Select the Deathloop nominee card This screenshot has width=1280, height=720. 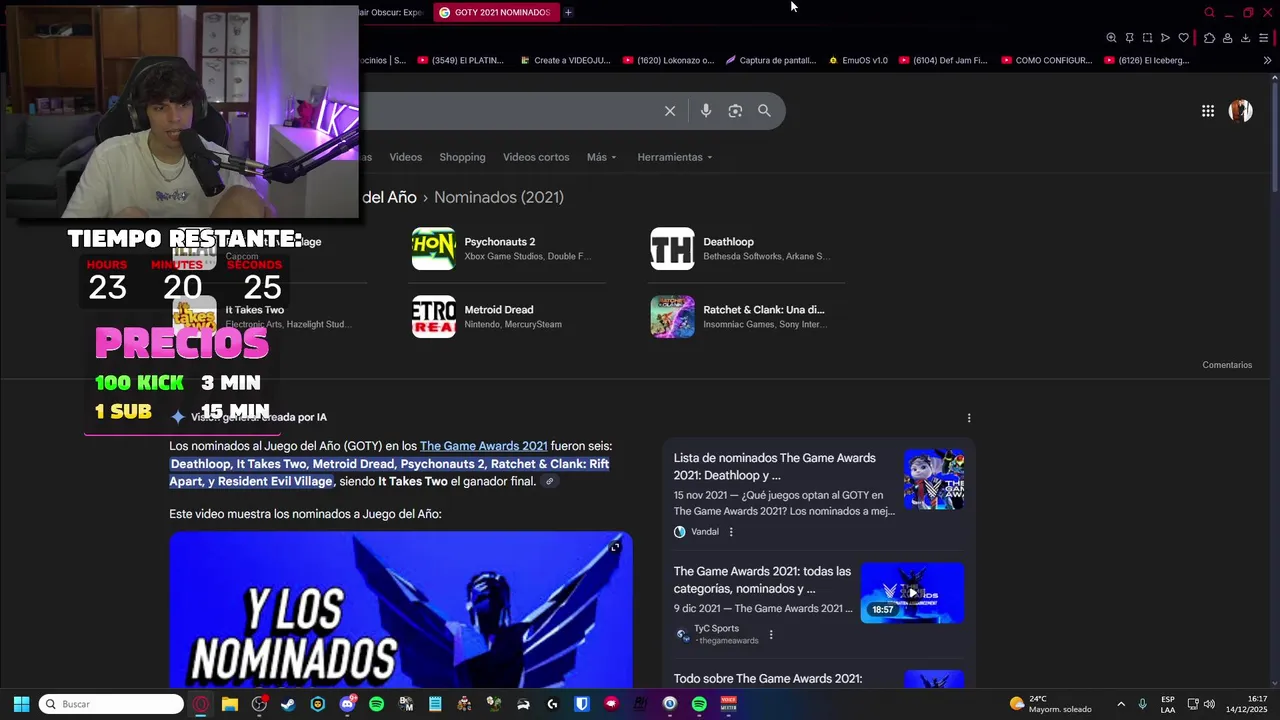[x=747, y=249]
